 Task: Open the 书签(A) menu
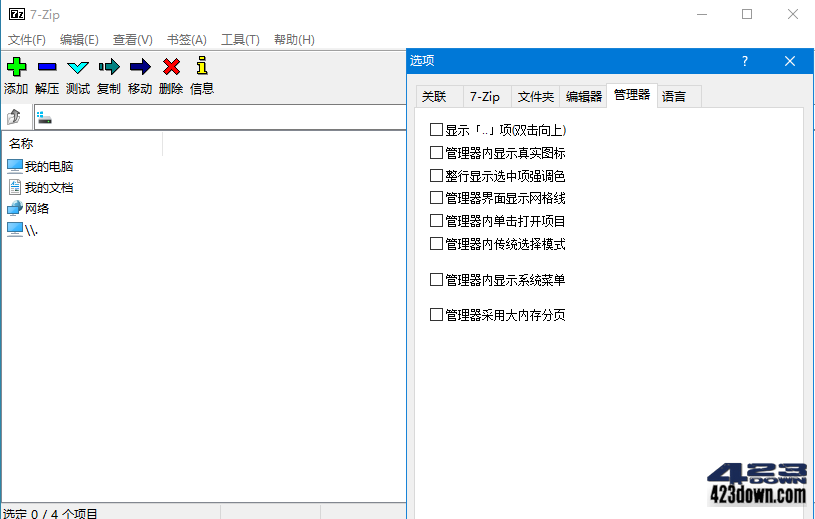(187, 40)
